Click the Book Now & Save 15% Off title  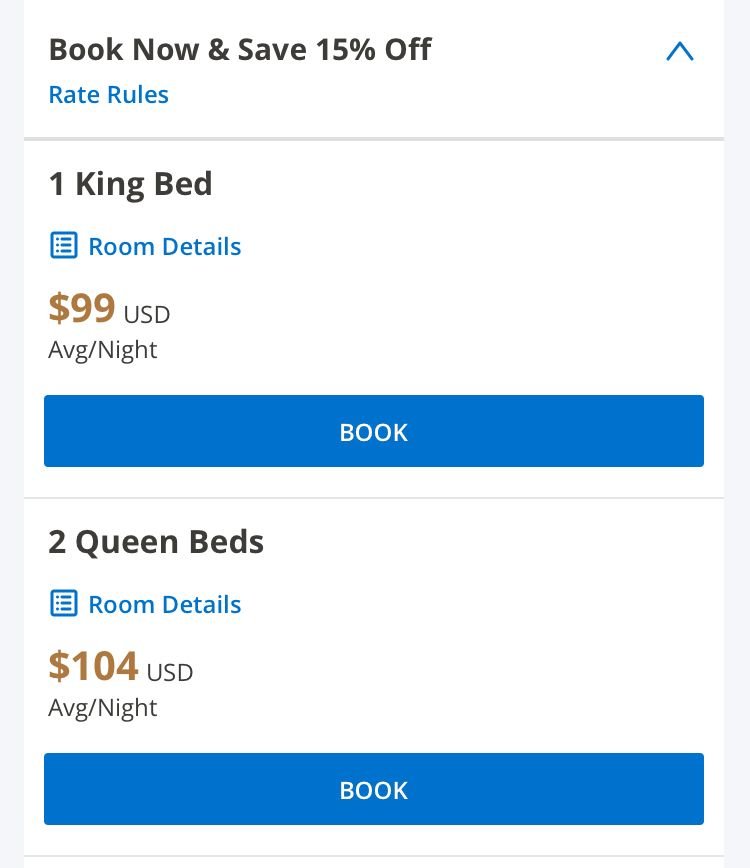240,50
